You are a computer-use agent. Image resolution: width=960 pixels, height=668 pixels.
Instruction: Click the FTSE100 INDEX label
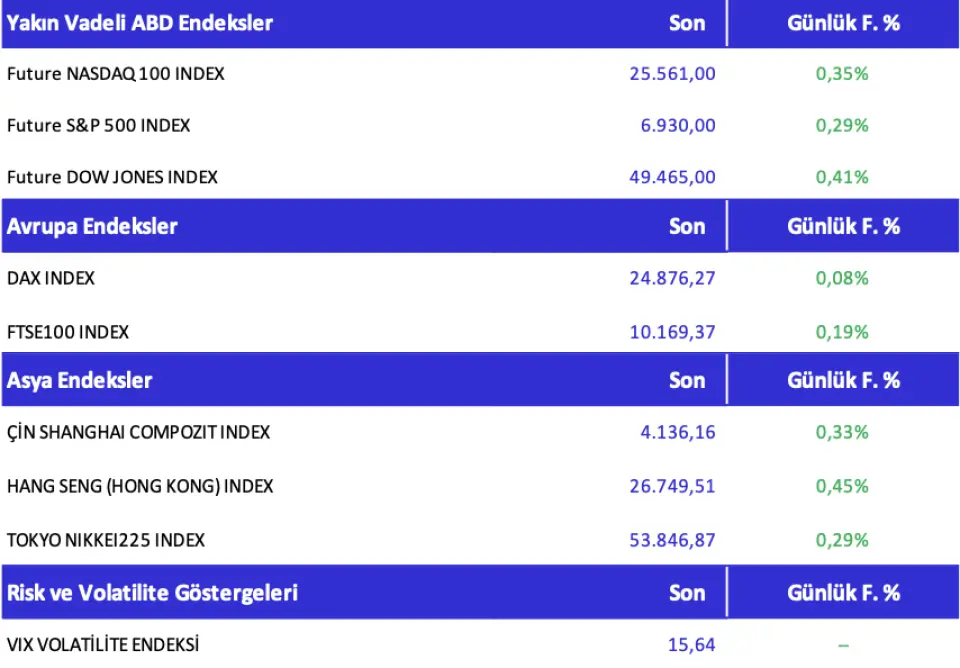click(x=68, y=332)
